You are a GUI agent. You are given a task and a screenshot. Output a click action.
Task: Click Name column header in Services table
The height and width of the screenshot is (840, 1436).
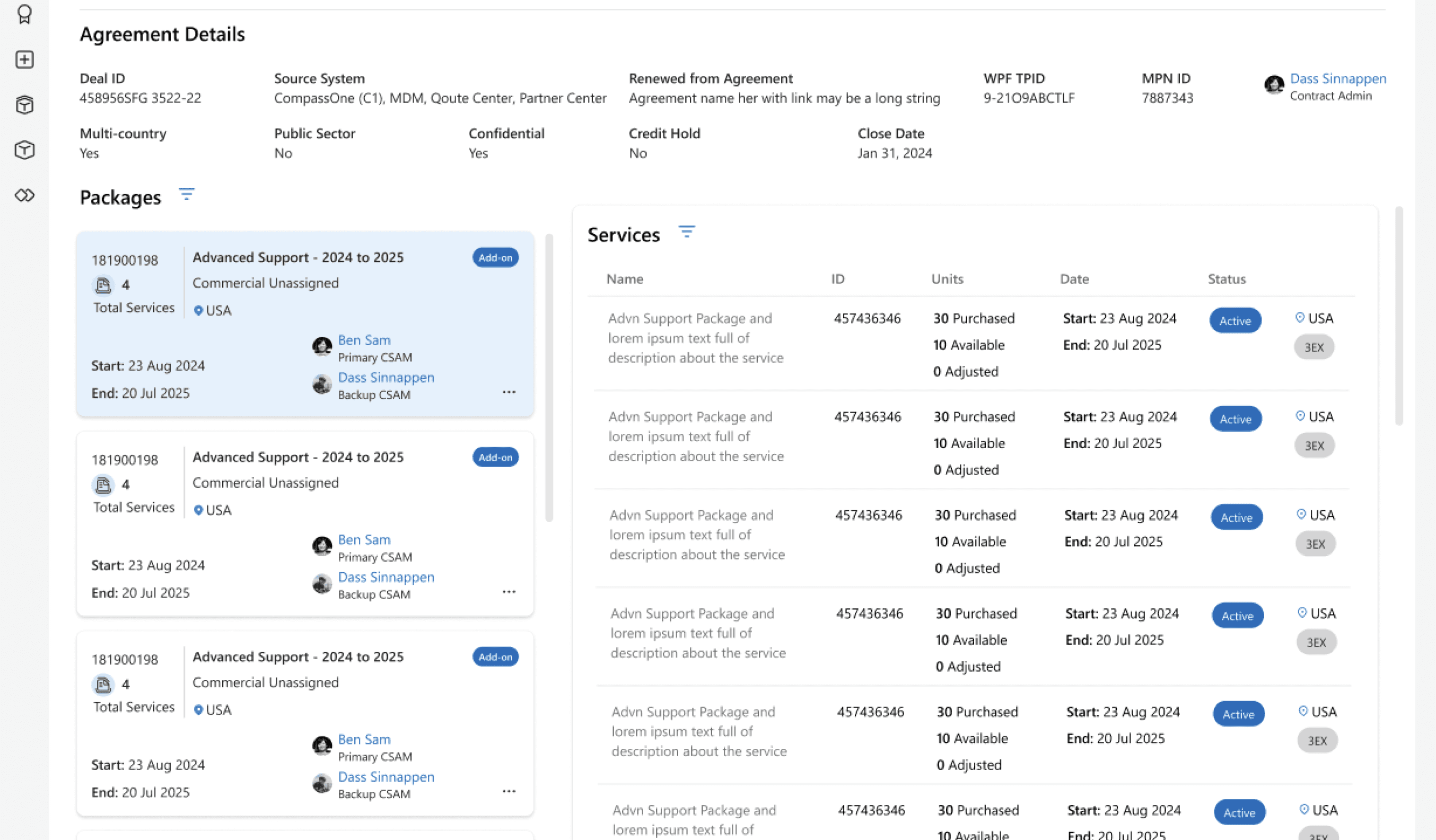tap(625, 279)
